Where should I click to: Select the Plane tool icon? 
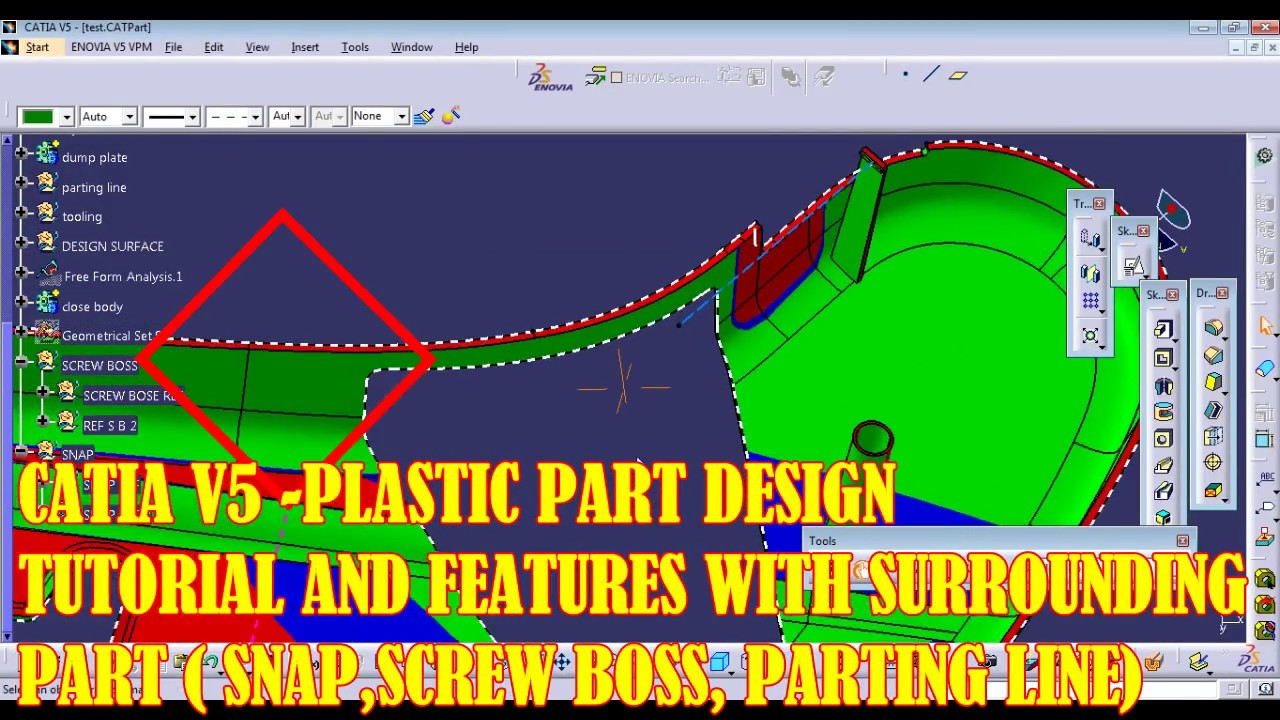958,74
